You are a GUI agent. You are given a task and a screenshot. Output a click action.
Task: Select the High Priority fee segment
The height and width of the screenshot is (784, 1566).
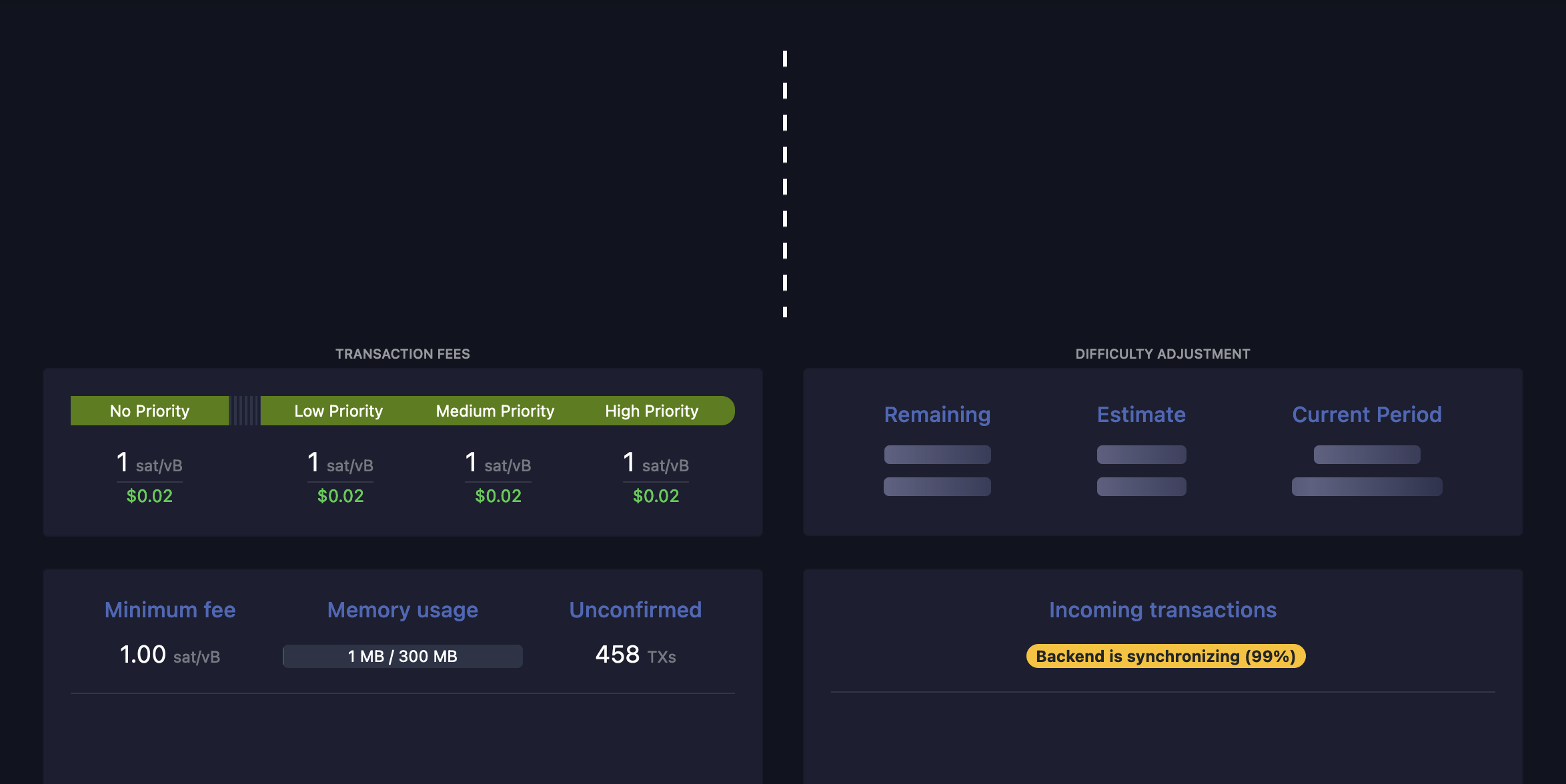652,411
